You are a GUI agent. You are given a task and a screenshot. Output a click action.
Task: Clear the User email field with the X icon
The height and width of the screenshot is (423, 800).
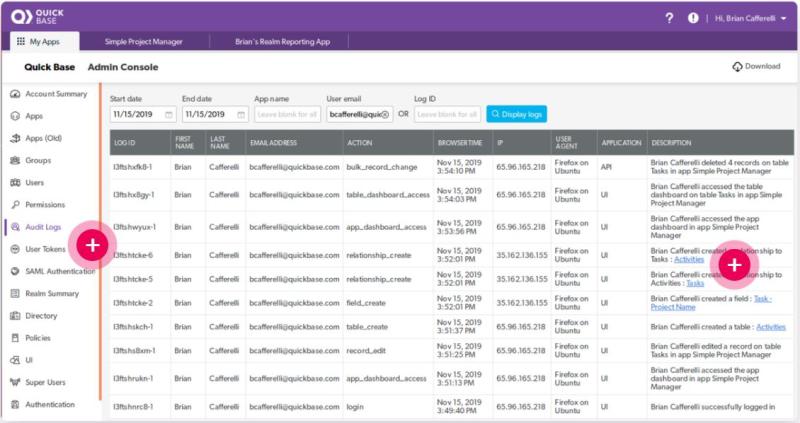[x=385, y=115]
